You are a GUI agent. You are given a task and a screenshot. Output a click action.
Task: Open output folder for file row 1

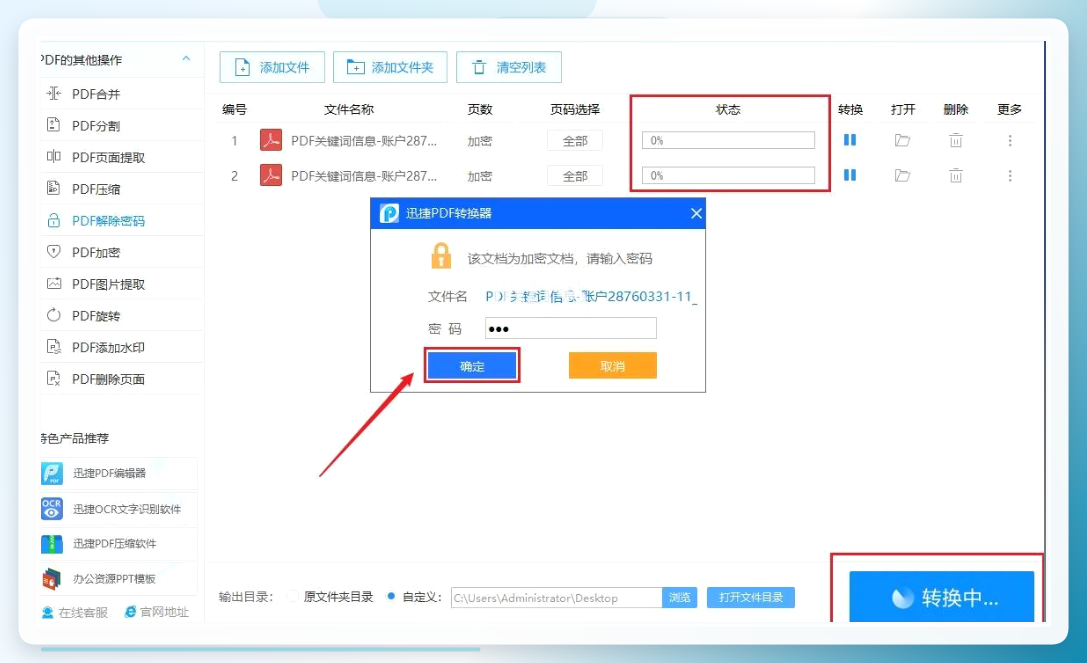[x=902, y=140]
